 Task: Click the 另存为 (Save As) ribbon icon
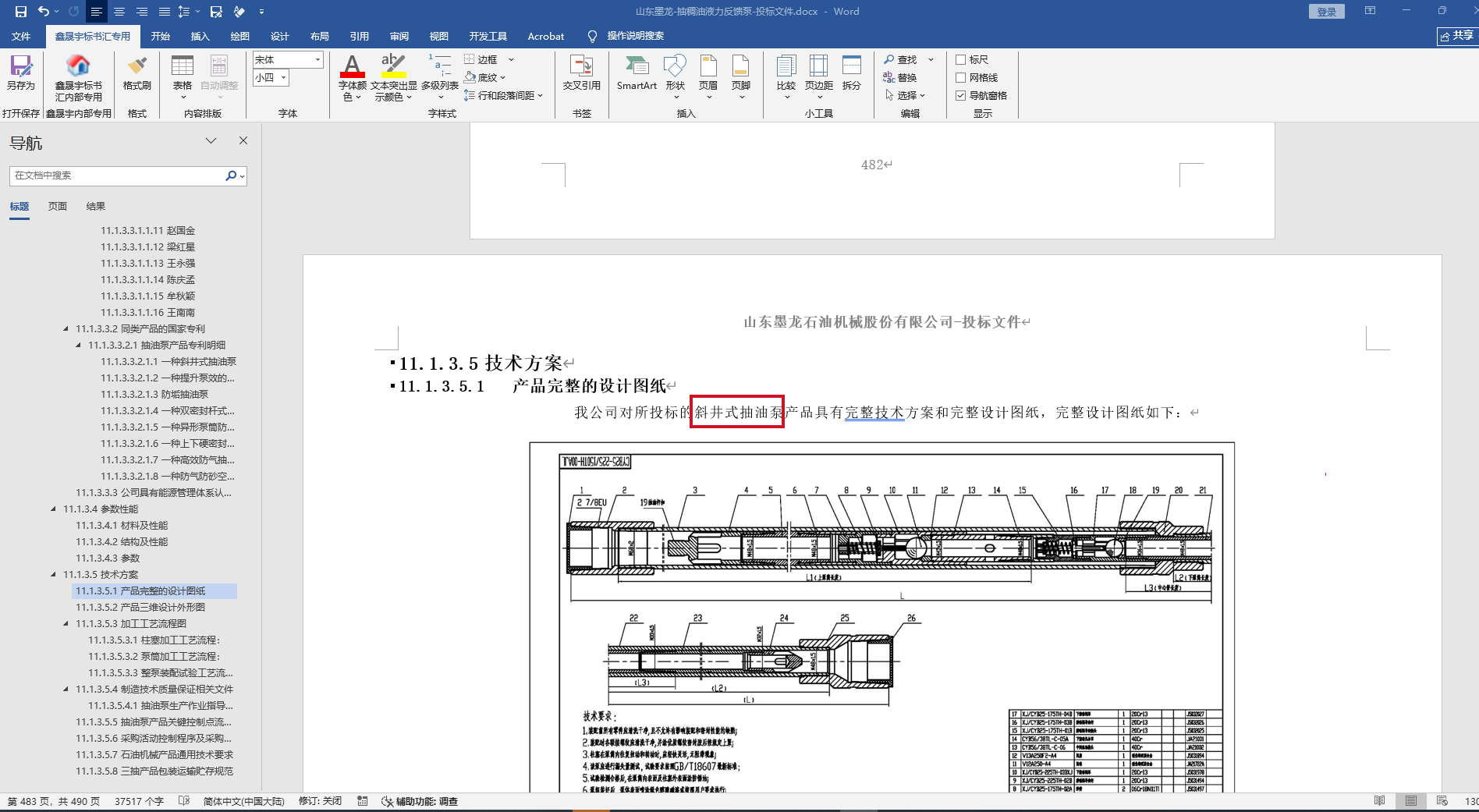21,73
